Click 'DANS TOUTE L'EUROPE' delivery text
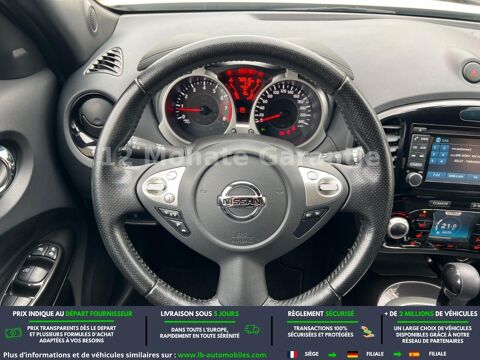Image resolution: width=480 pixels, height=360 pixels. coord(199,329)
